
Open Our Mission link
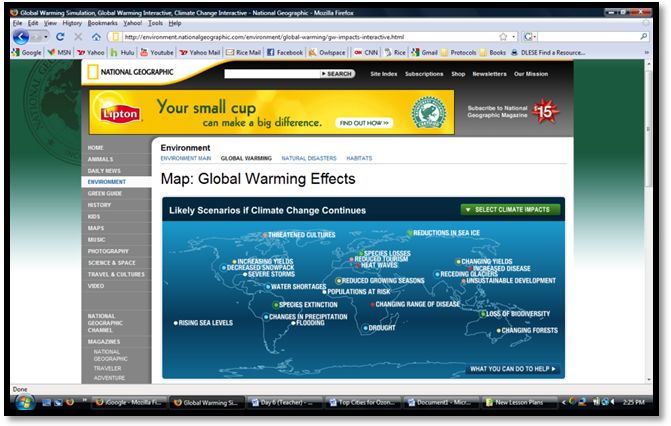click(531, 74)
